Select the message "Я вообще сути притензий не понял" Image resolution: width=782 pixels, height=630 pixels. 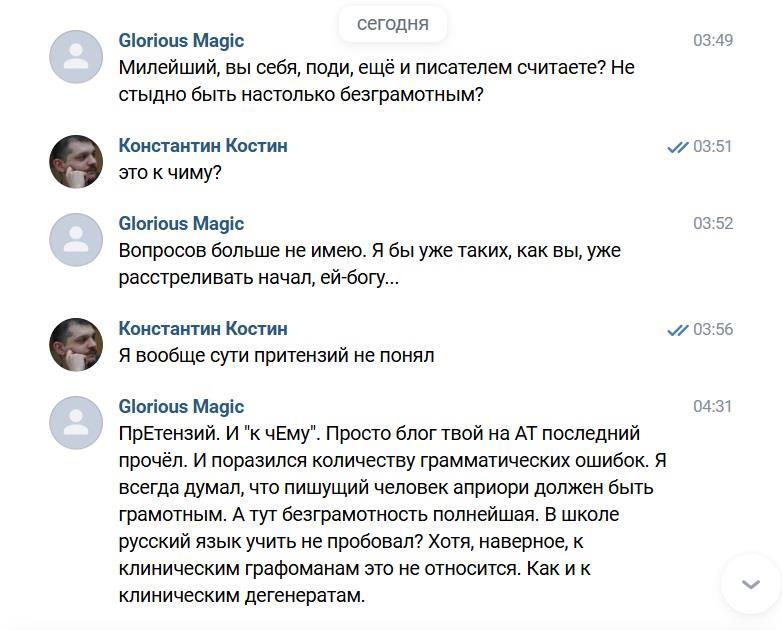[276, 355]
